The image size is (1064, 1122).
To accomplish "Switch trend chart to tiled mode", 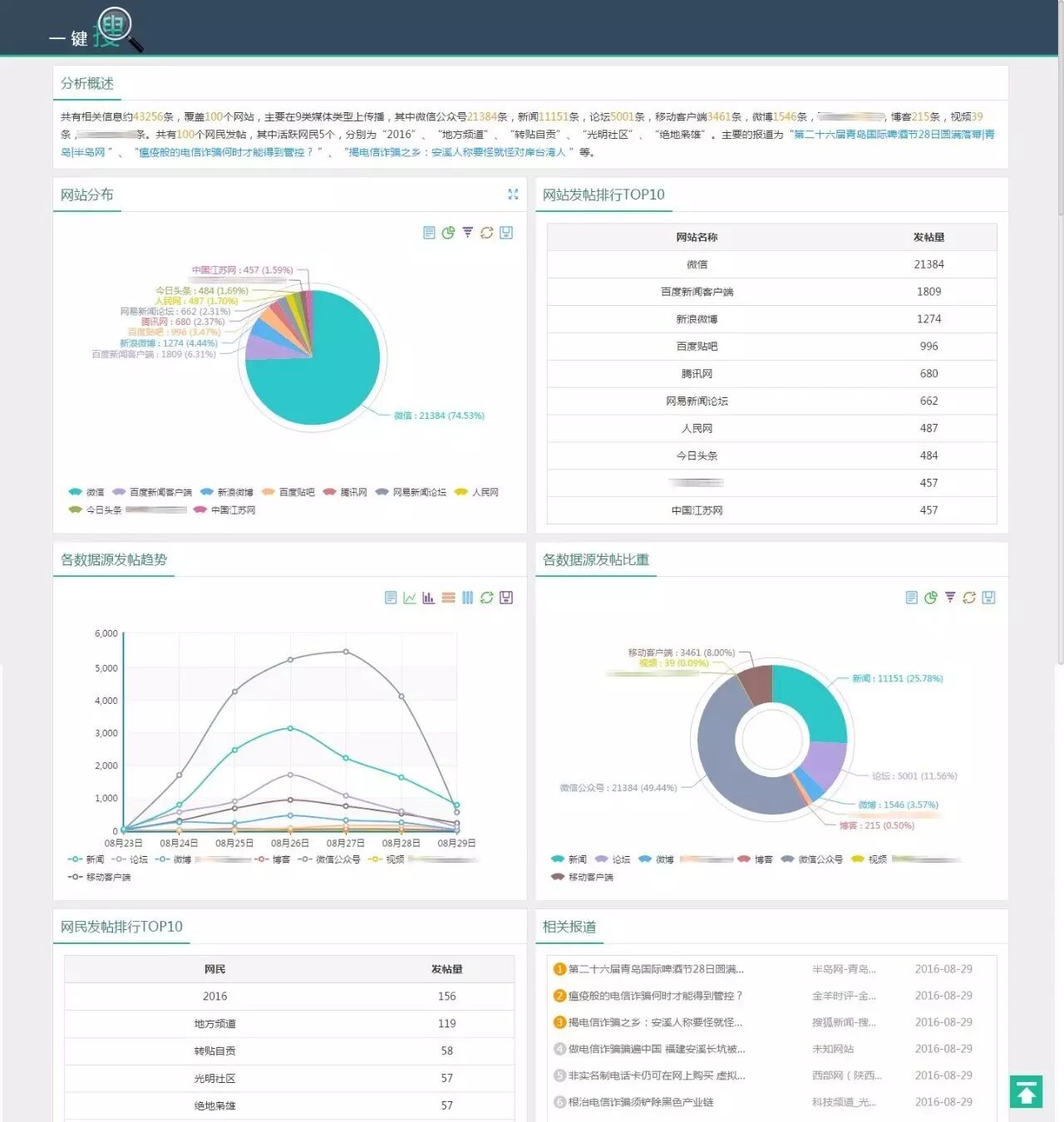I will (467, 598).
